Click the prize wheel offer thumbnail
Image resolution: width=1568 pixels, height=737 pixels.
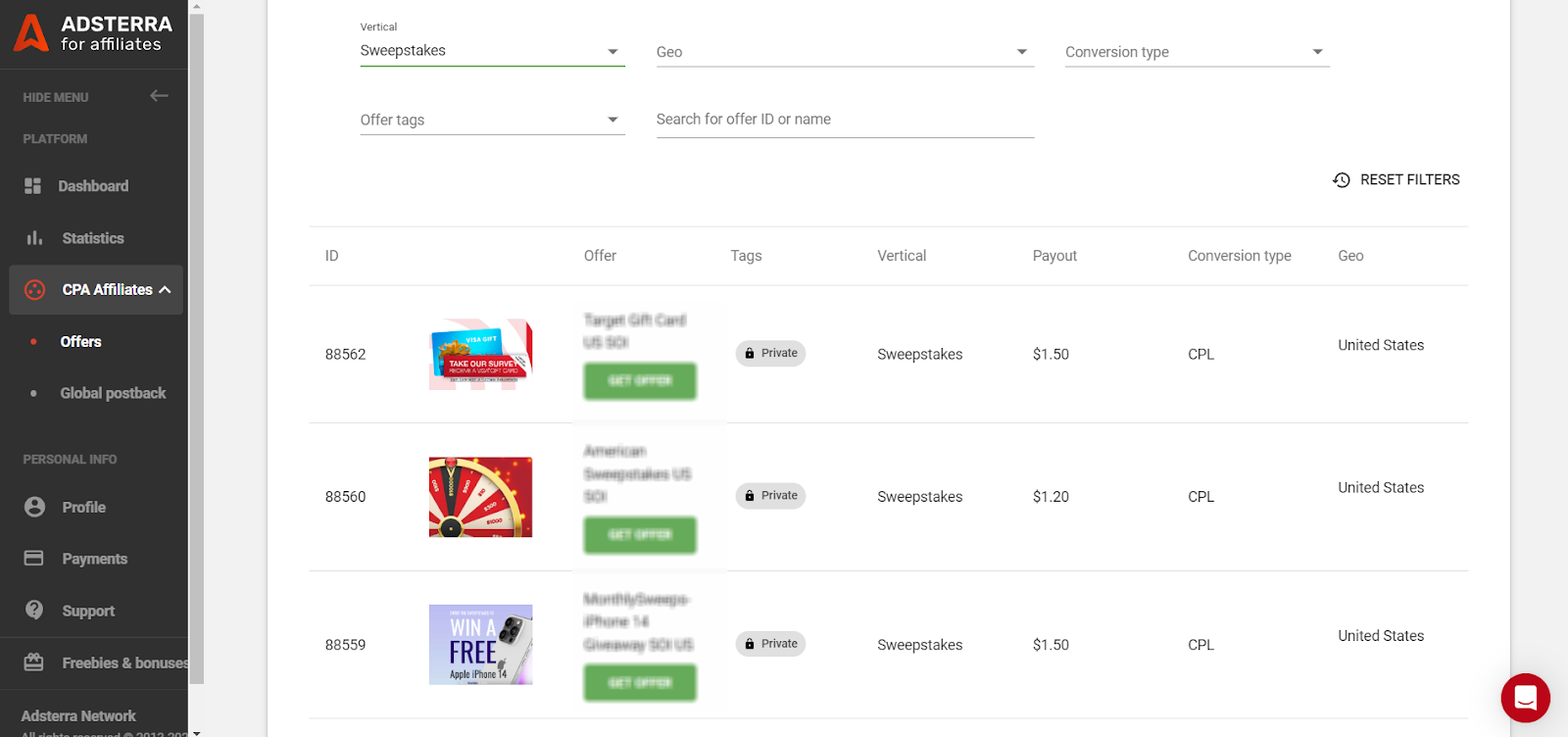point(480,497)
